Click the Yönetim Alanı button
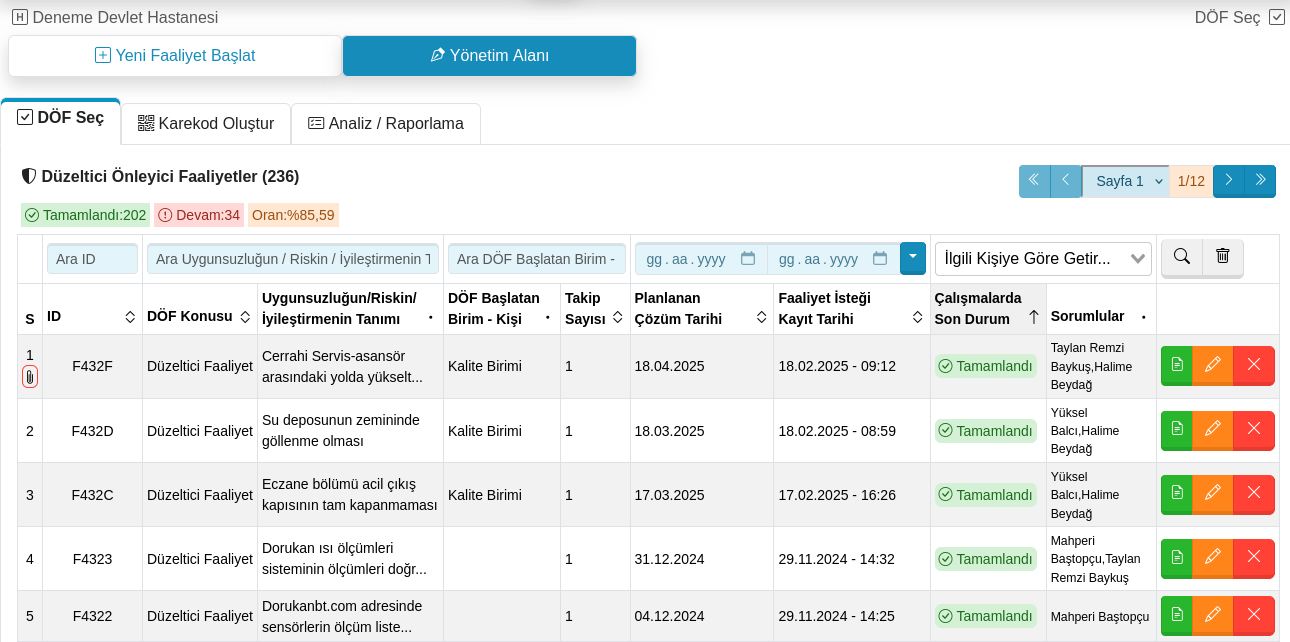The width and height of the screenshot is (1290, 642). tap(489, 56)
